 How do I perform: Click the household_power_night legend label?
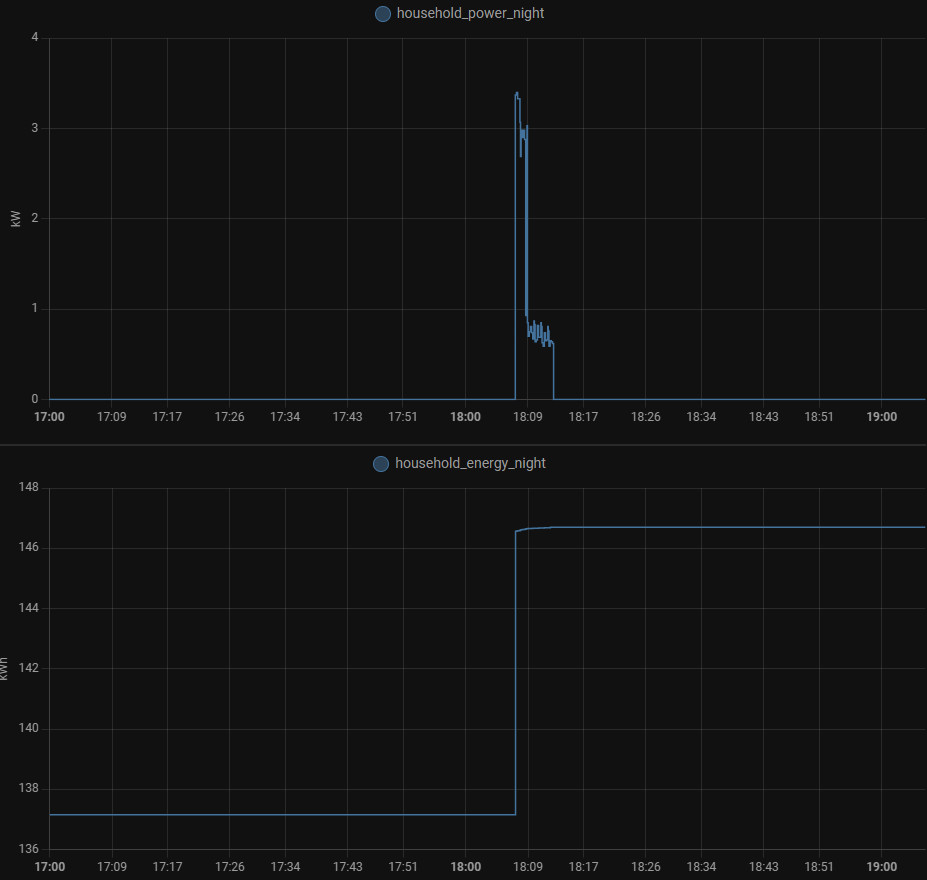(x=470, y=14)
